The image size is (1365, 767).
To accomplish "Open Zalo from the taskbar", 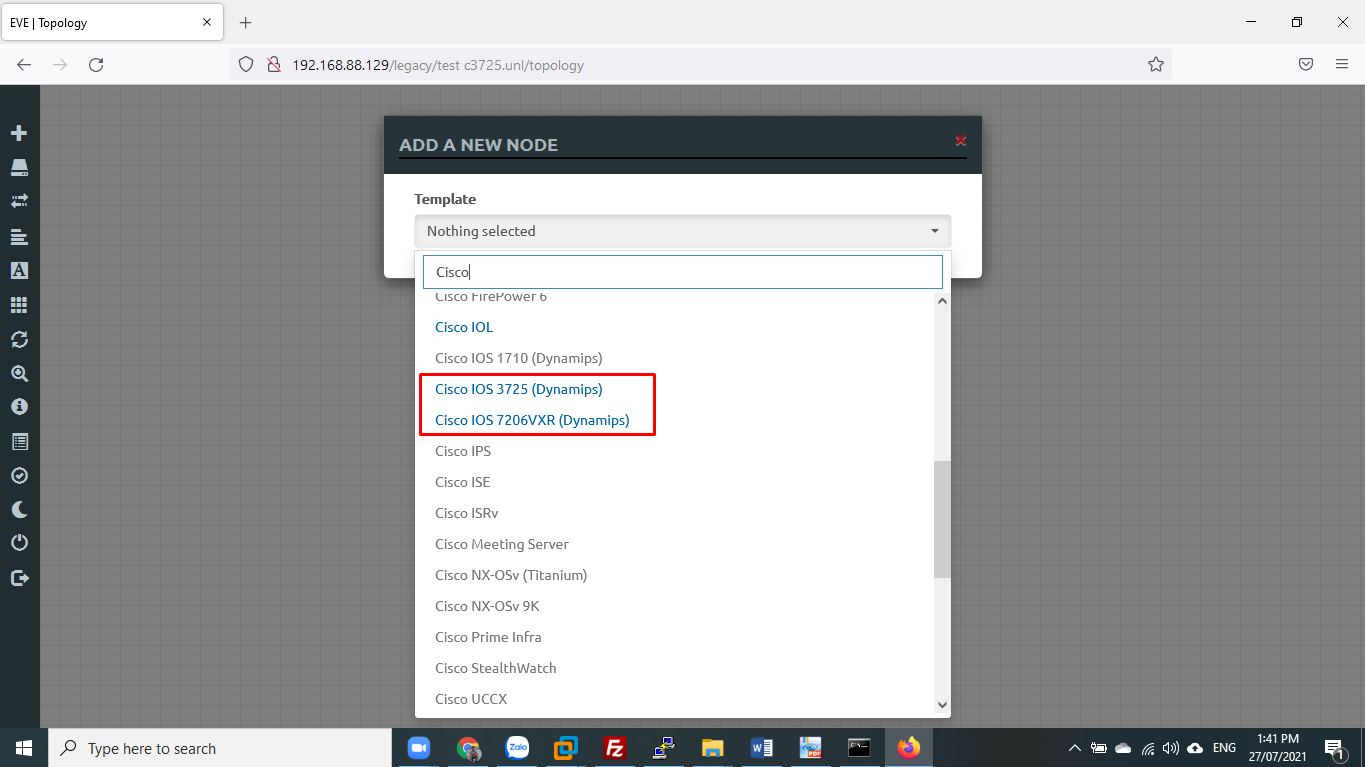I will point(517,748).
